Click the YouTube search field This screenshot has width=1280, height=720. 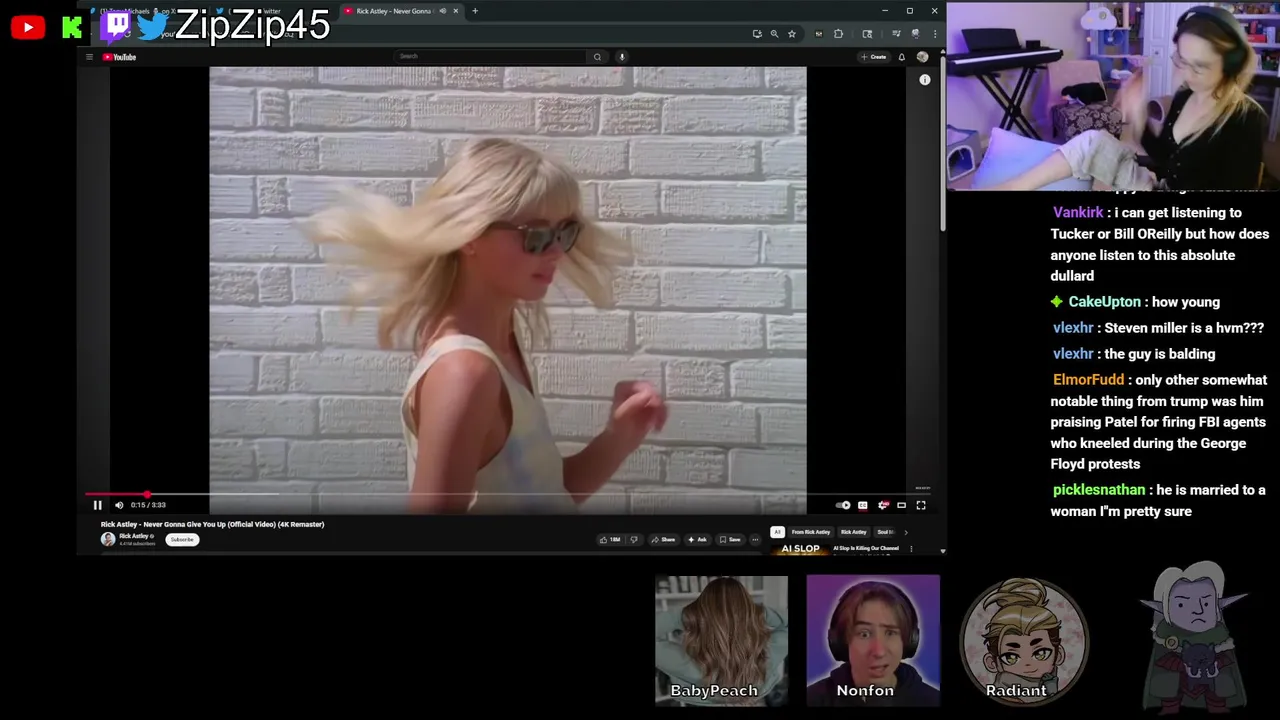click(490, 56)
